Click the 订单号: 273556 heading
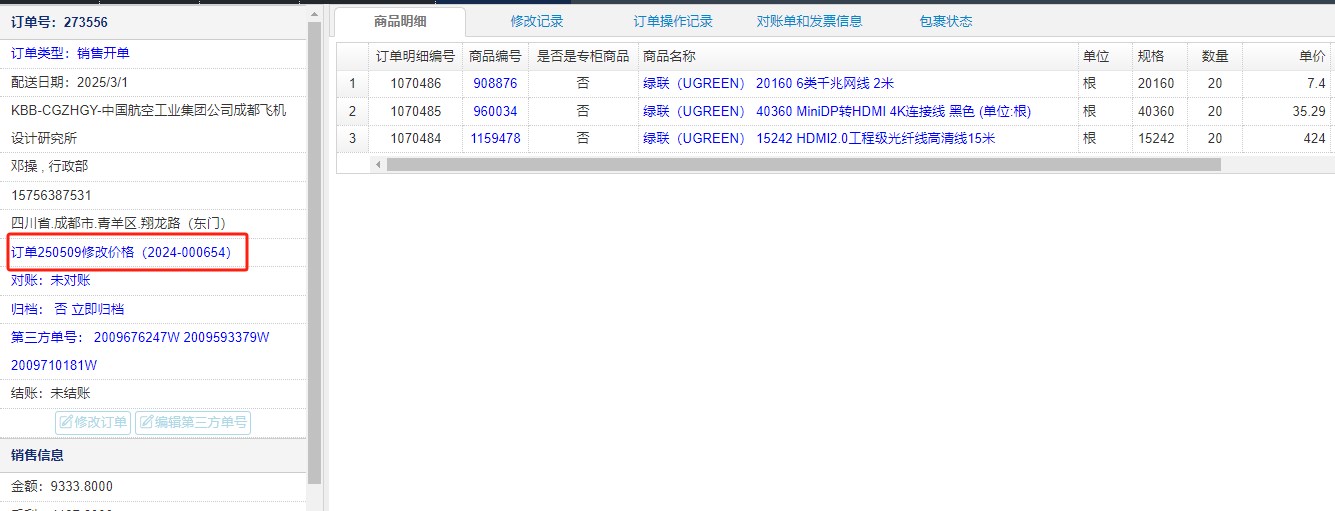1335x511 pixels. pyautogui.click(x=59, y=21)
